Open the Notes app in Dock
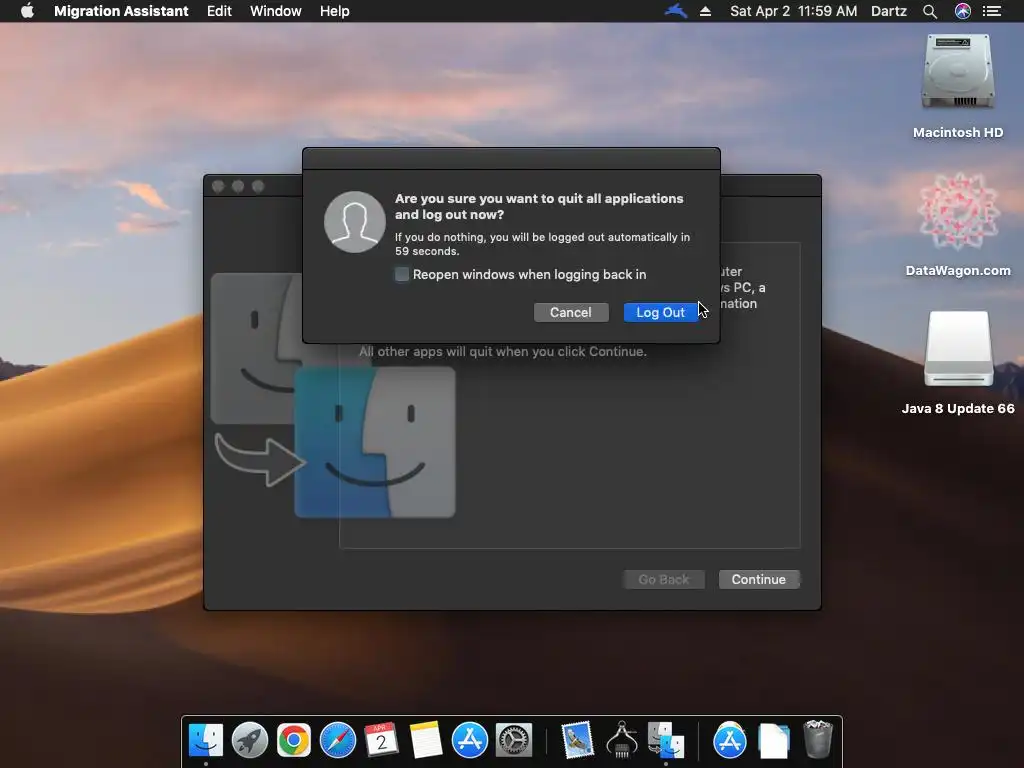Image resolution: width=1024 pixels, height=768 pixels. (426, 740)
